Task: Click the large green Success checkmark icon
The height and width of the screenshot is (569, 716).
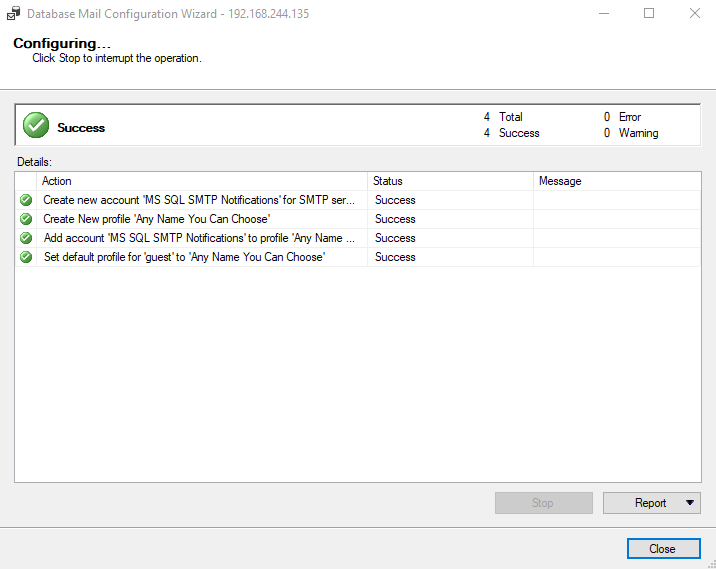Action: point(36,125)
